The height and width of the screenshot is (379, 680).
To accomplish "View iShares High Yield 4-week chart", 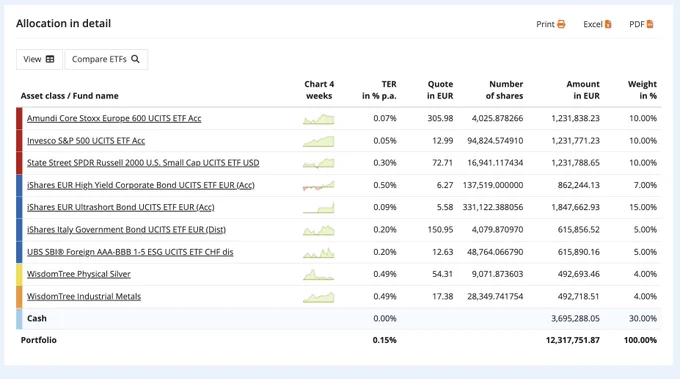I will click(319, 186).
